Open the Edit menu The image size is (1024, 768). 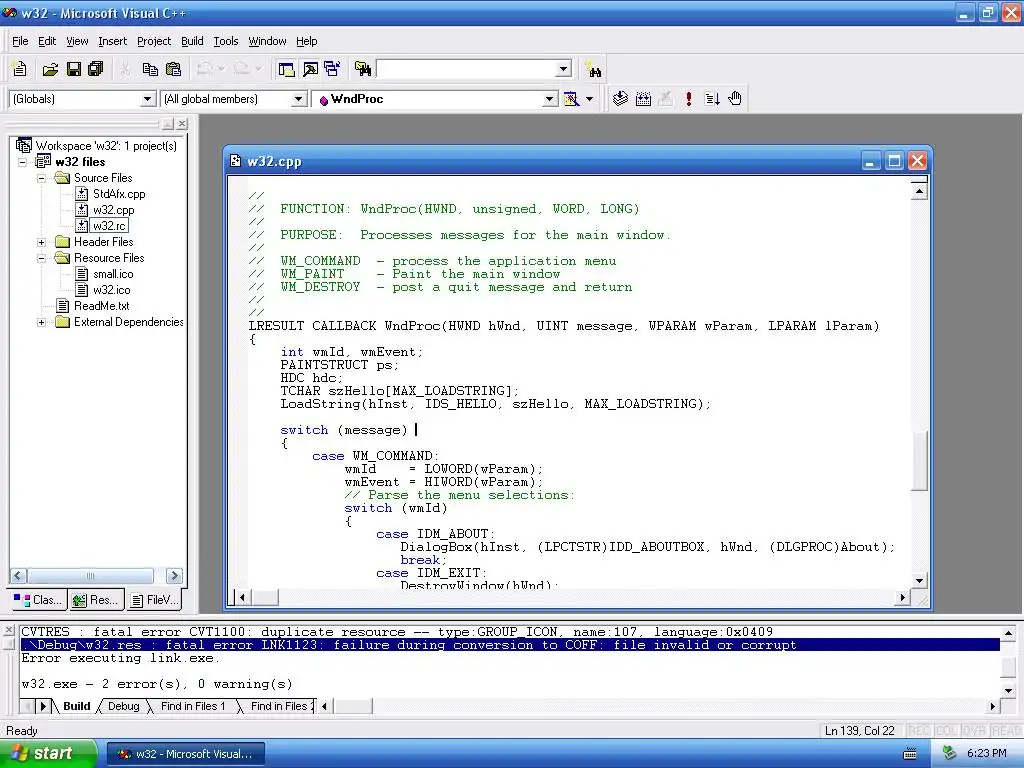47,41
